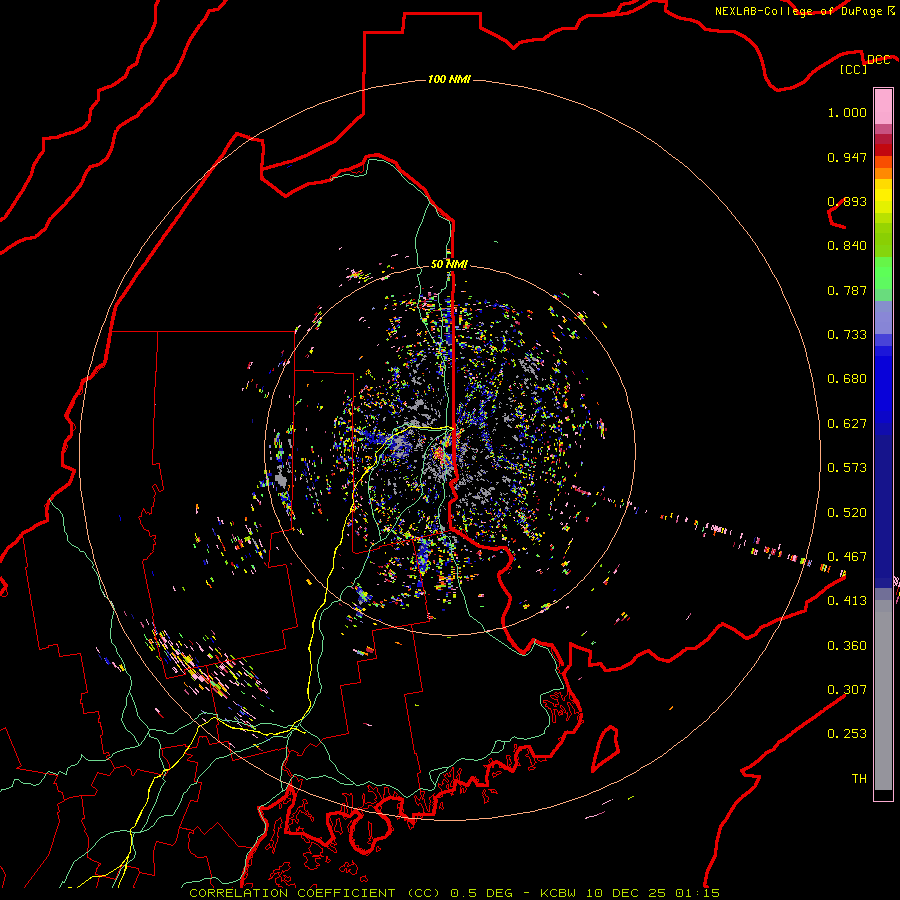This screenshot has width=900, height=900.
Task: Click the gray segment of the color bar
Action: (x=883, y=695)
